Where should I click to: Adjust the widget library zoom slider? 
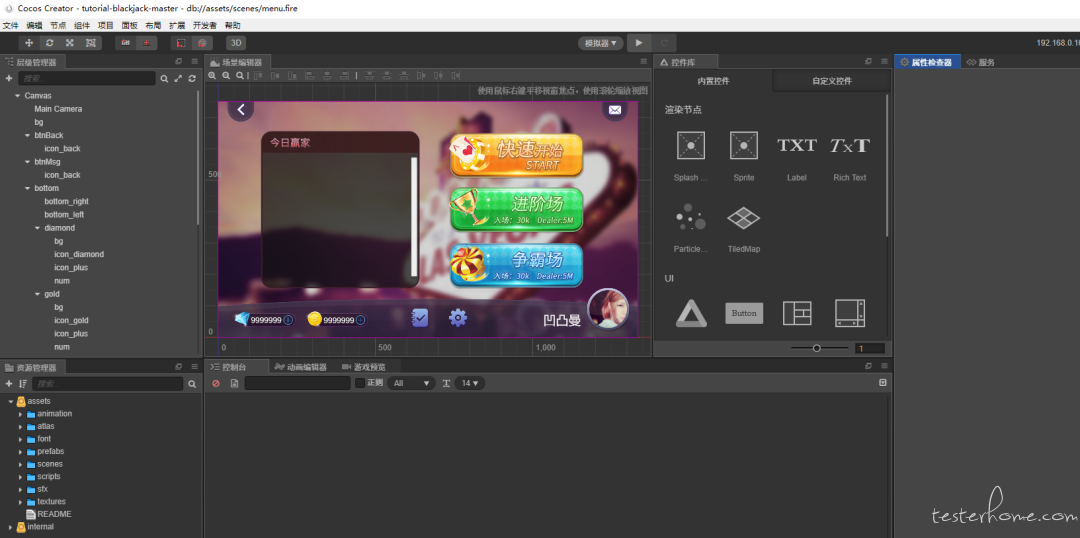coord(819,349)
